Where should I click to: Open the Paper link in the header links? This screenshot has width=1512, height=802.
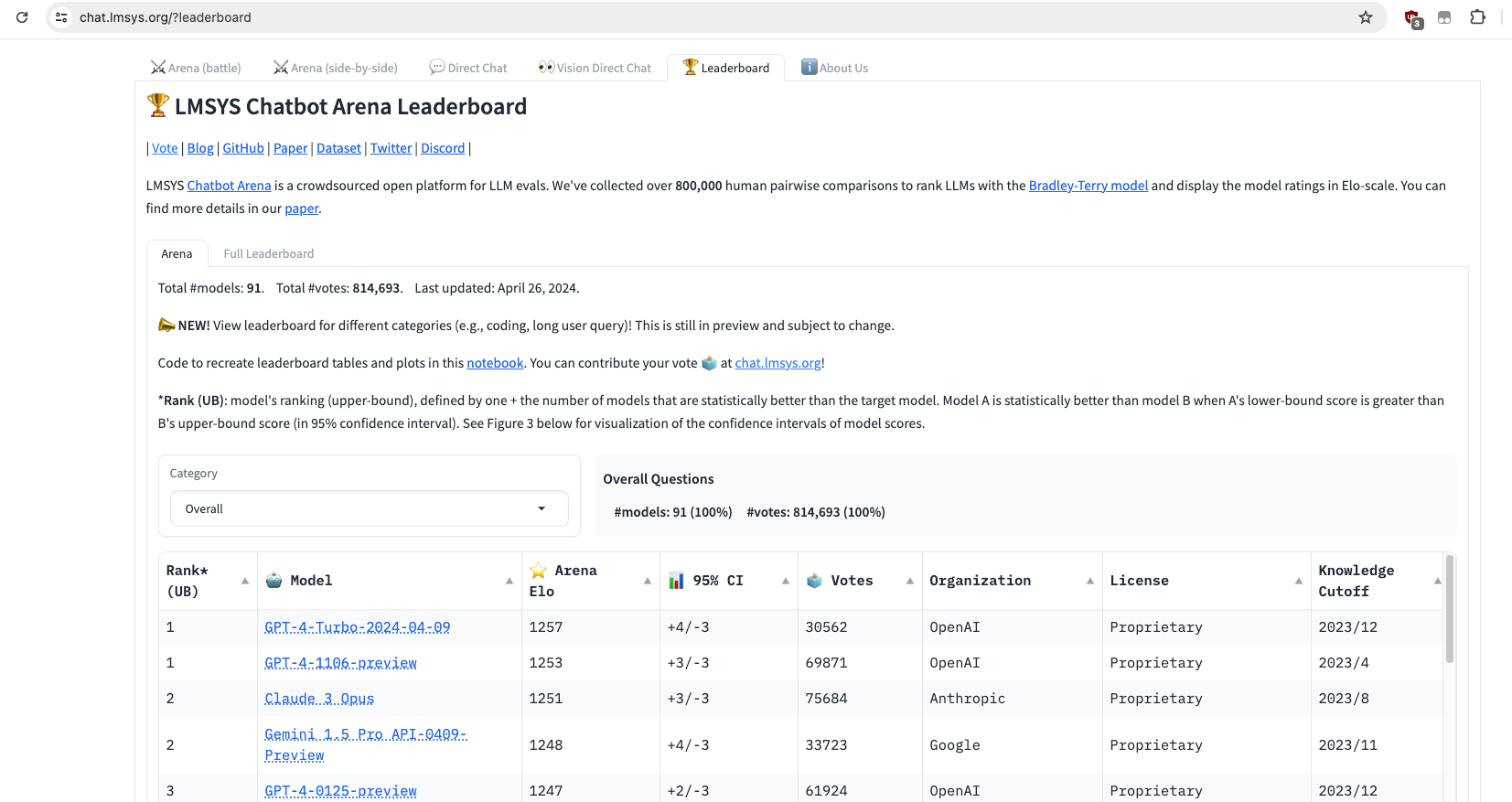click(x=290, y=148)
